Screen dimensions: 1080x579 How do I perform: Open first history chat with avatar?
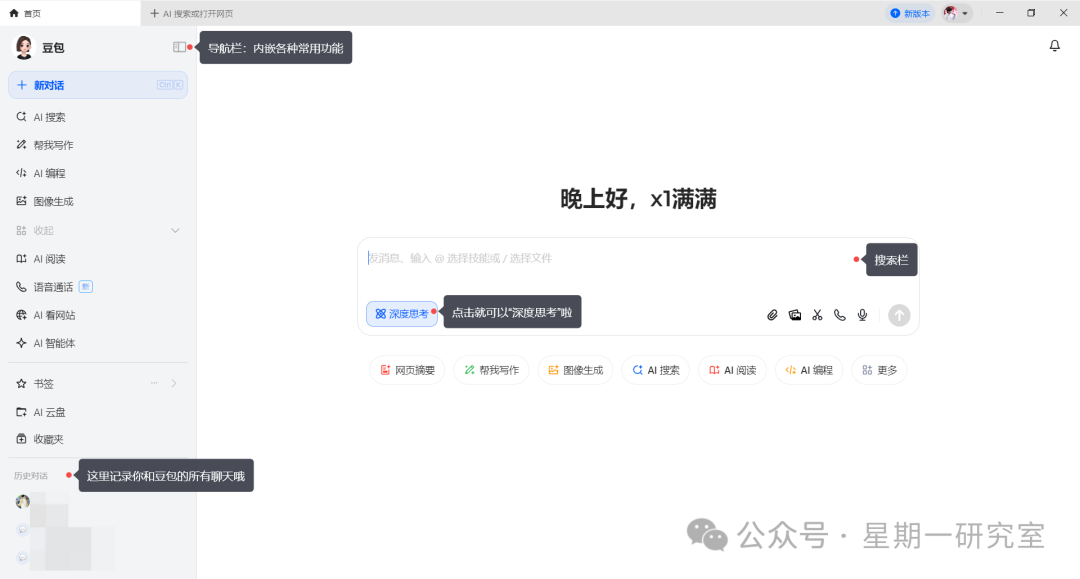pos(23,502)
